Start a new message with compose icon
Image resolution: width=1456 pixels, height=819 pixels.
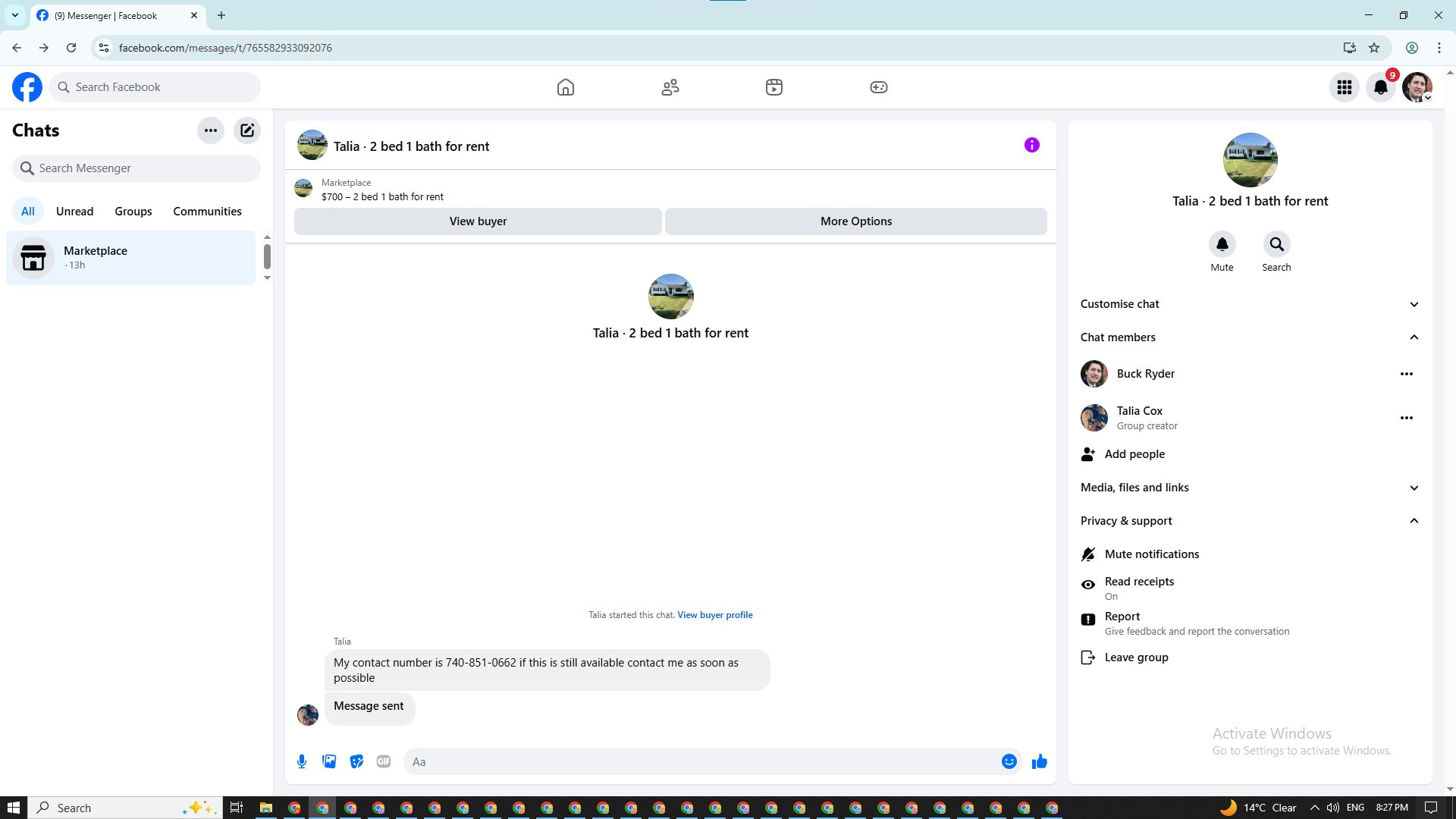[x=247, y=130]
